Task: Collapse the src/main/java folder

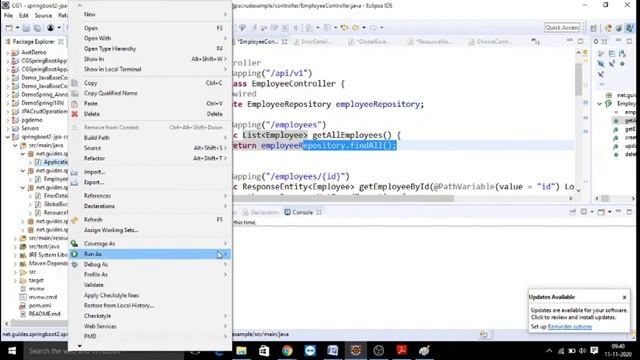Action: pyautogui.click(x=16, y=145)
